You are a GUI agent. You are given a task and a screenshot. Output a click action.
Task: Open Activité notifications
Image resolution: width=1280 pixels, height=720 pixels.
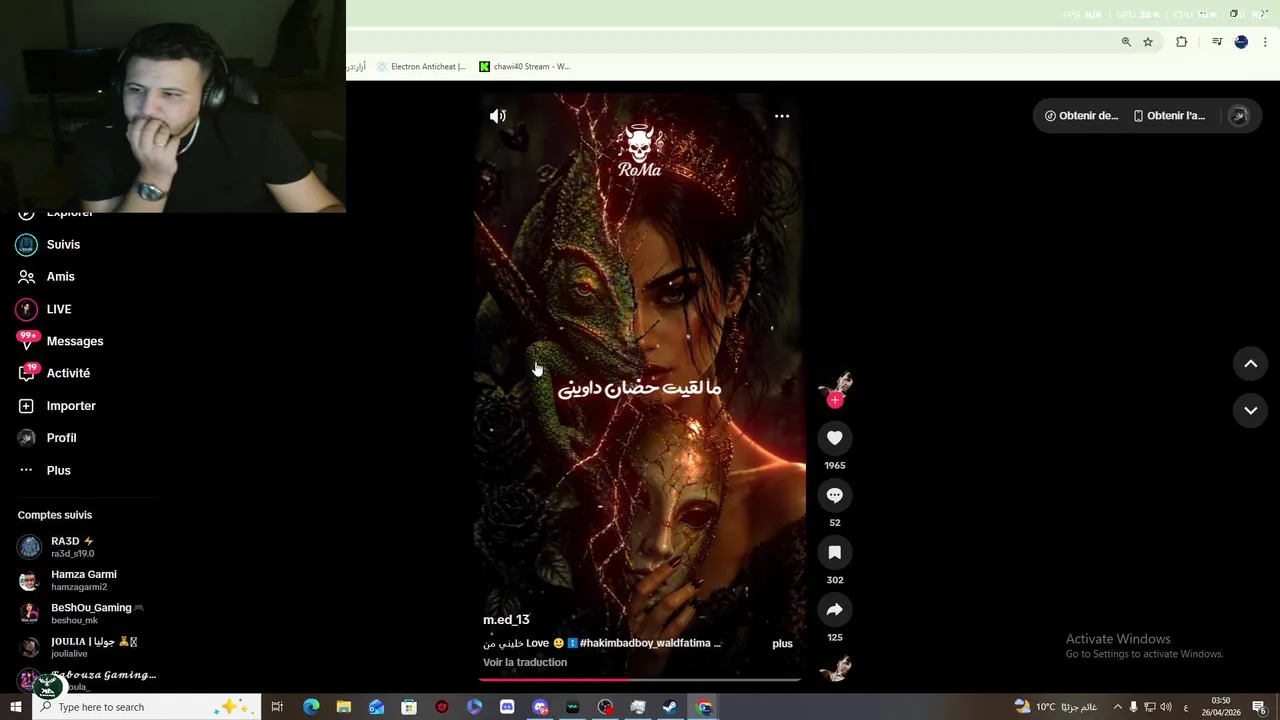[x=68, y=373]
